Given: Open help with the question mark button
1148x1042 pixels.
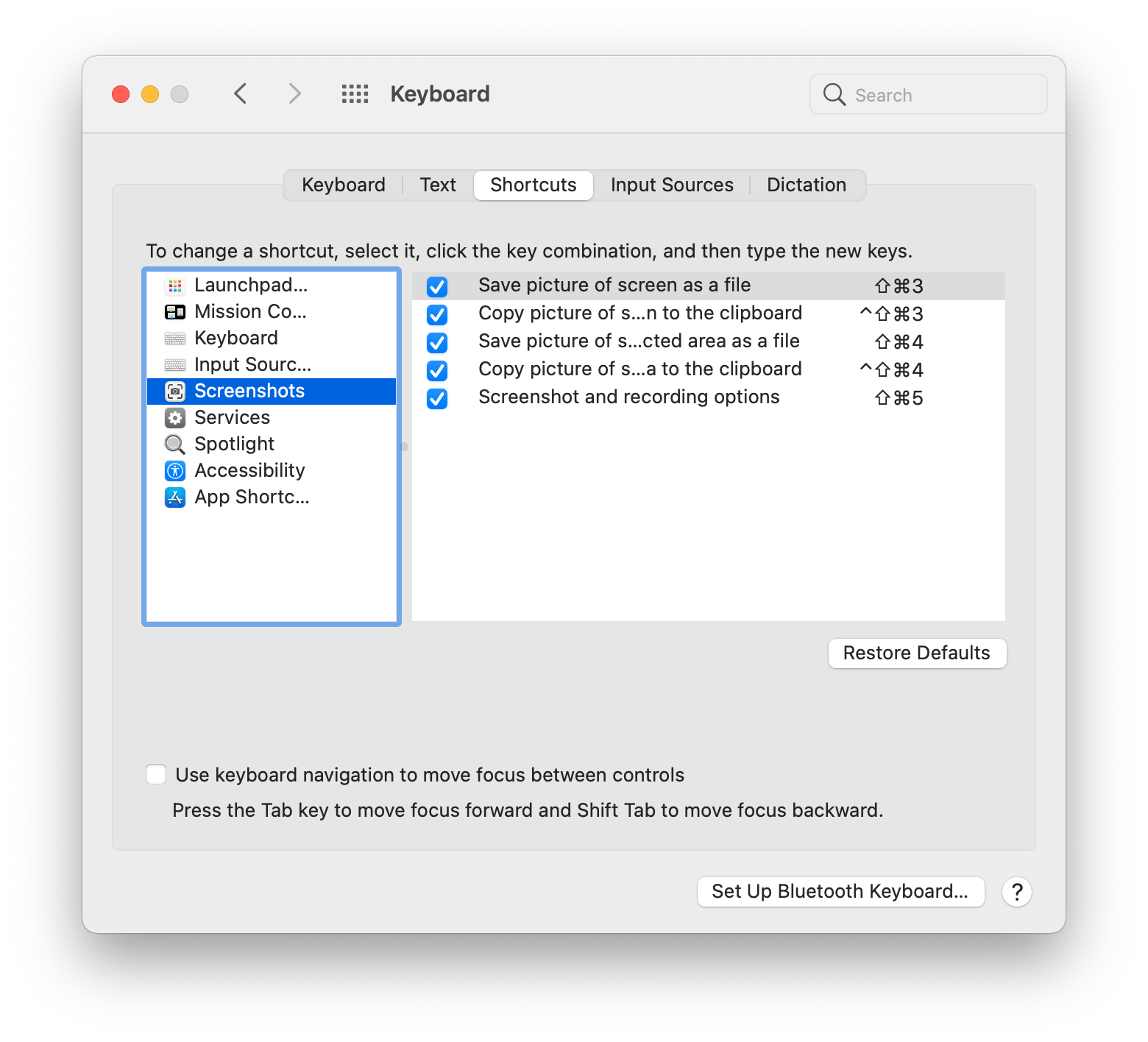Looking at the screenshot, I should pyautogui.click(x=1017, y=892).
